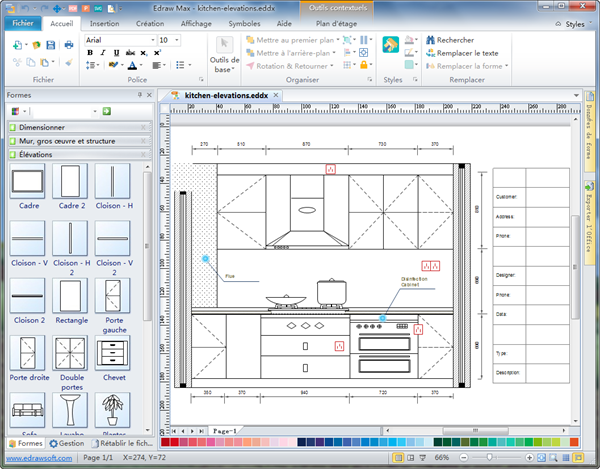Select the Cloison - H shape

click(112, 182)
